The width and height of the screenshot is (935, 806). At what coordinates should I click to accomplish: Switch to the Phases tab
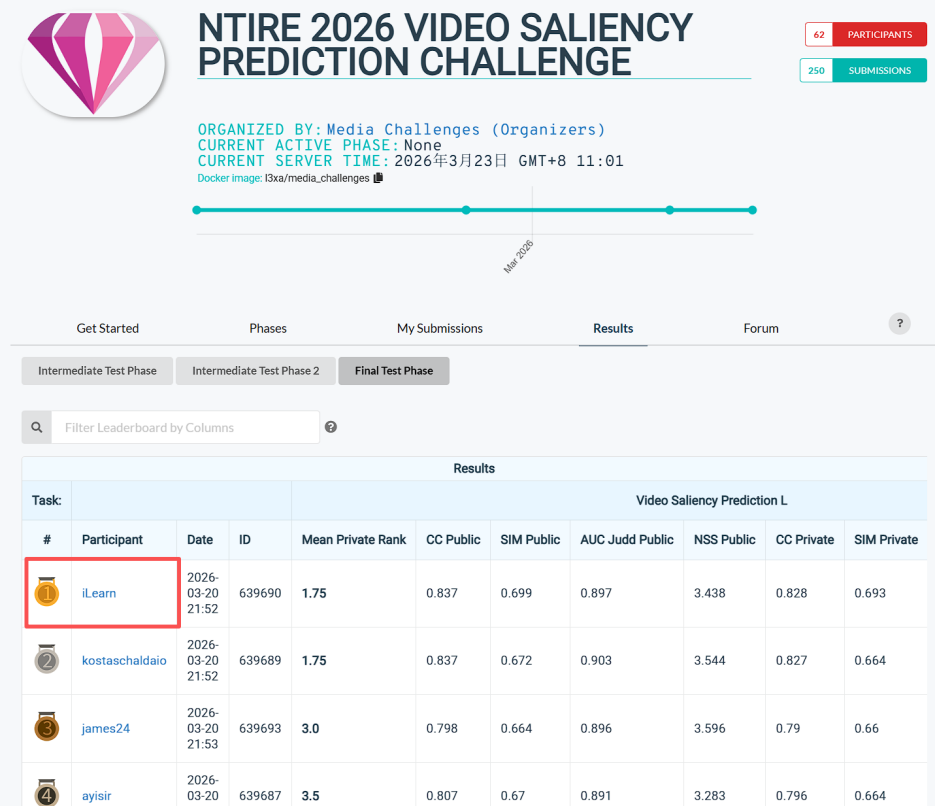[x=268, y=328]
